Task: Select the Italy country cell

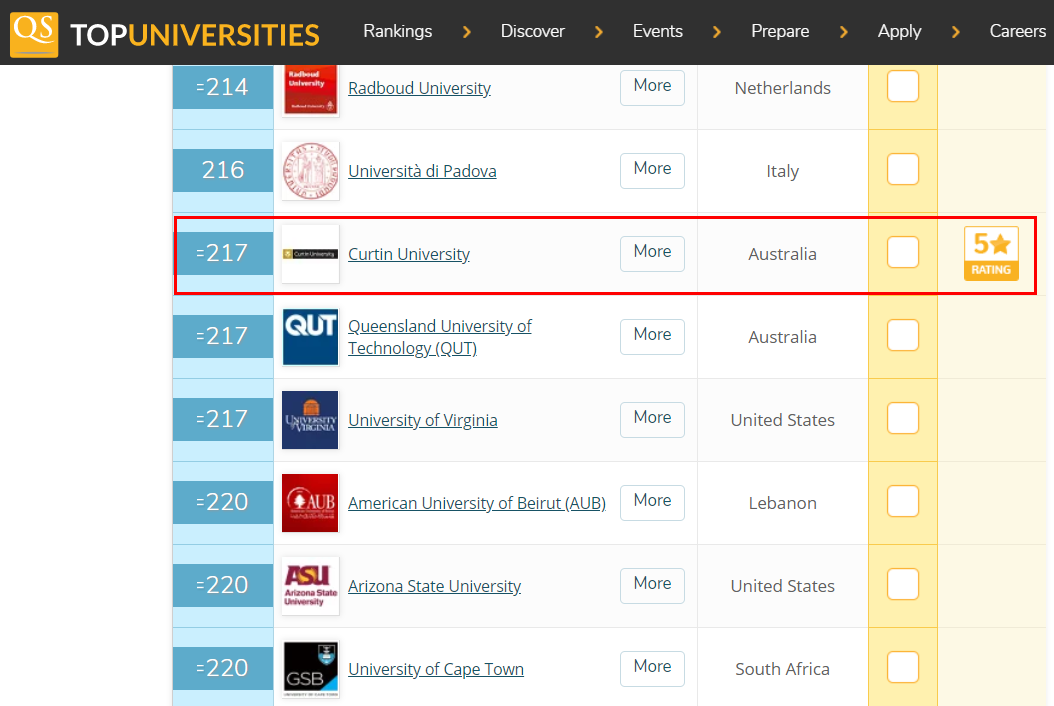Action: (x=782, y=171)
